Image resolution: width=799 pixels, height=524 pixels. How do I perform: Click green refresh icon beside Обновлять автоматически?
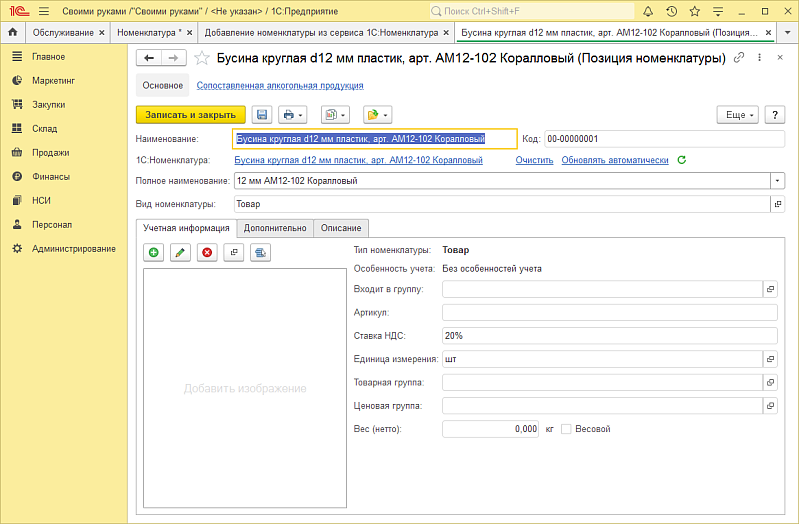(681, 160)
